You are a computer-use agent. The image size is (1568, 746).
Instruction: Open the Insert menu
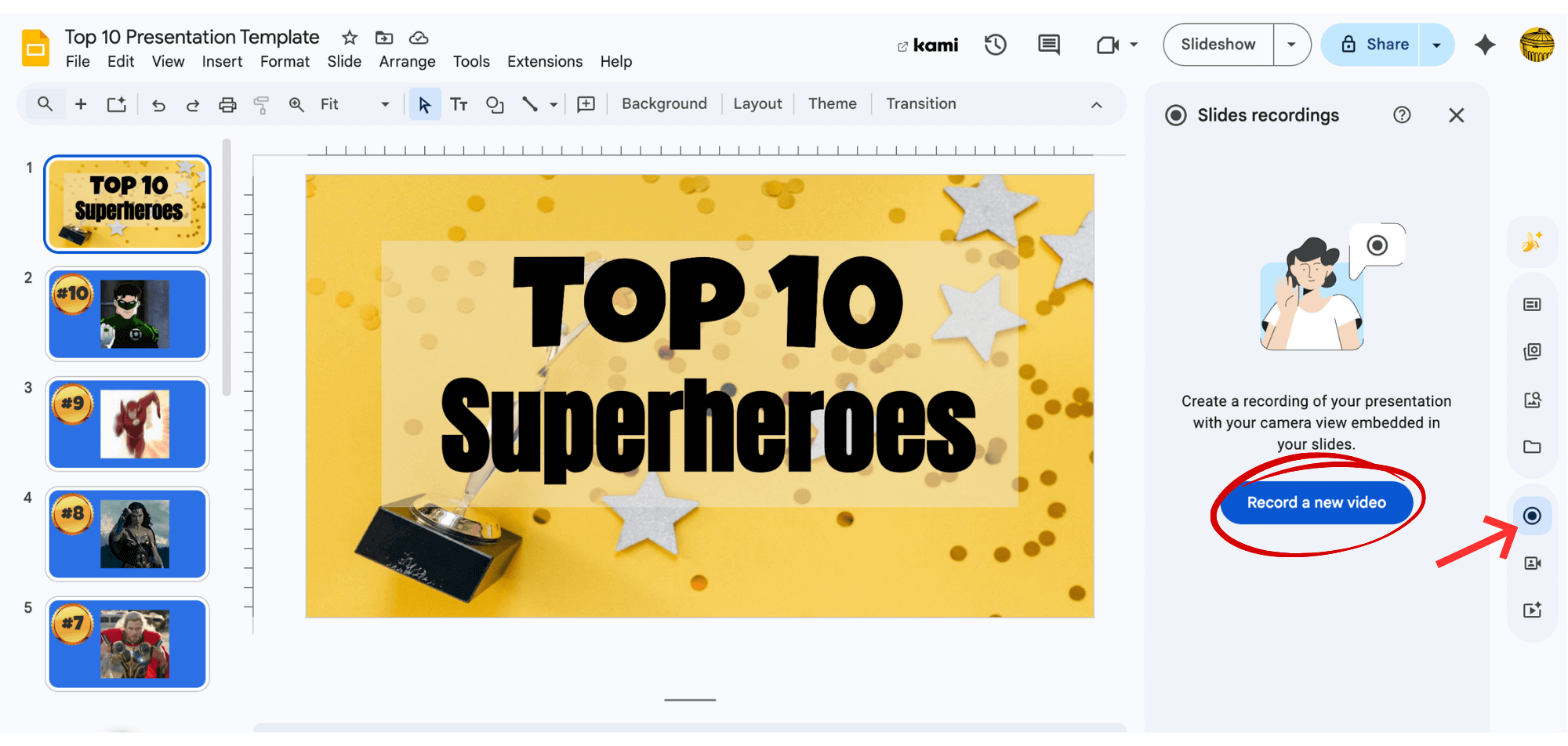point(222,62)
